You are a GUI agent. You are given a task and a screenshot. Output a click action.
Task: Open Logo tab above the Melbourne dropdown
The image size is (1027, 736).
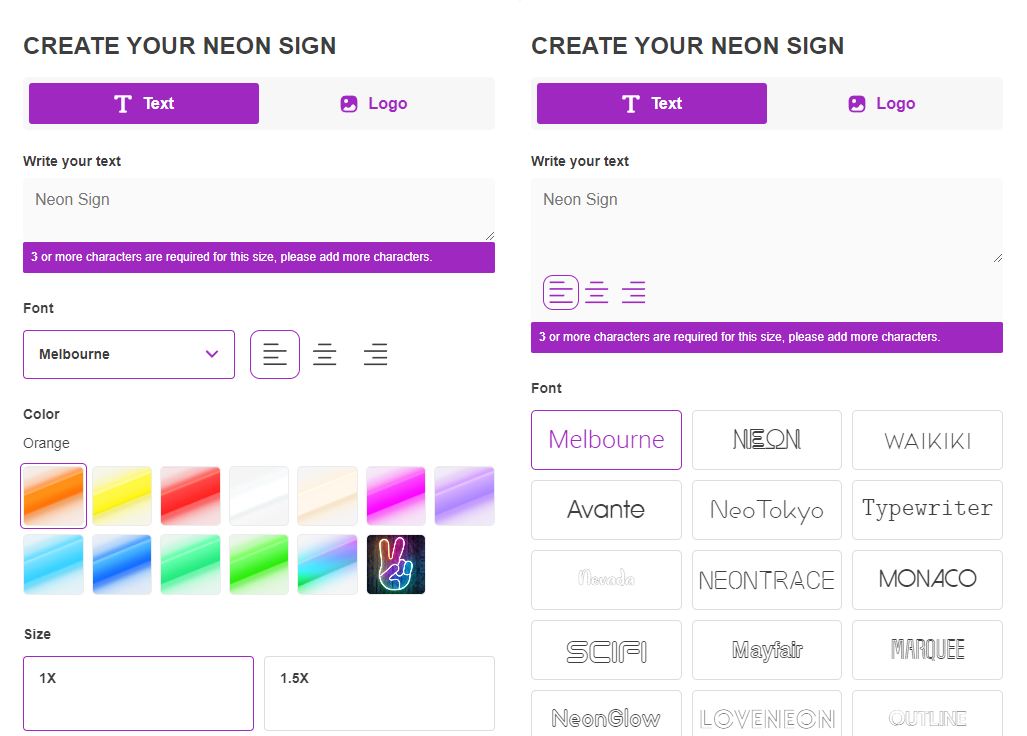(374, 104)
